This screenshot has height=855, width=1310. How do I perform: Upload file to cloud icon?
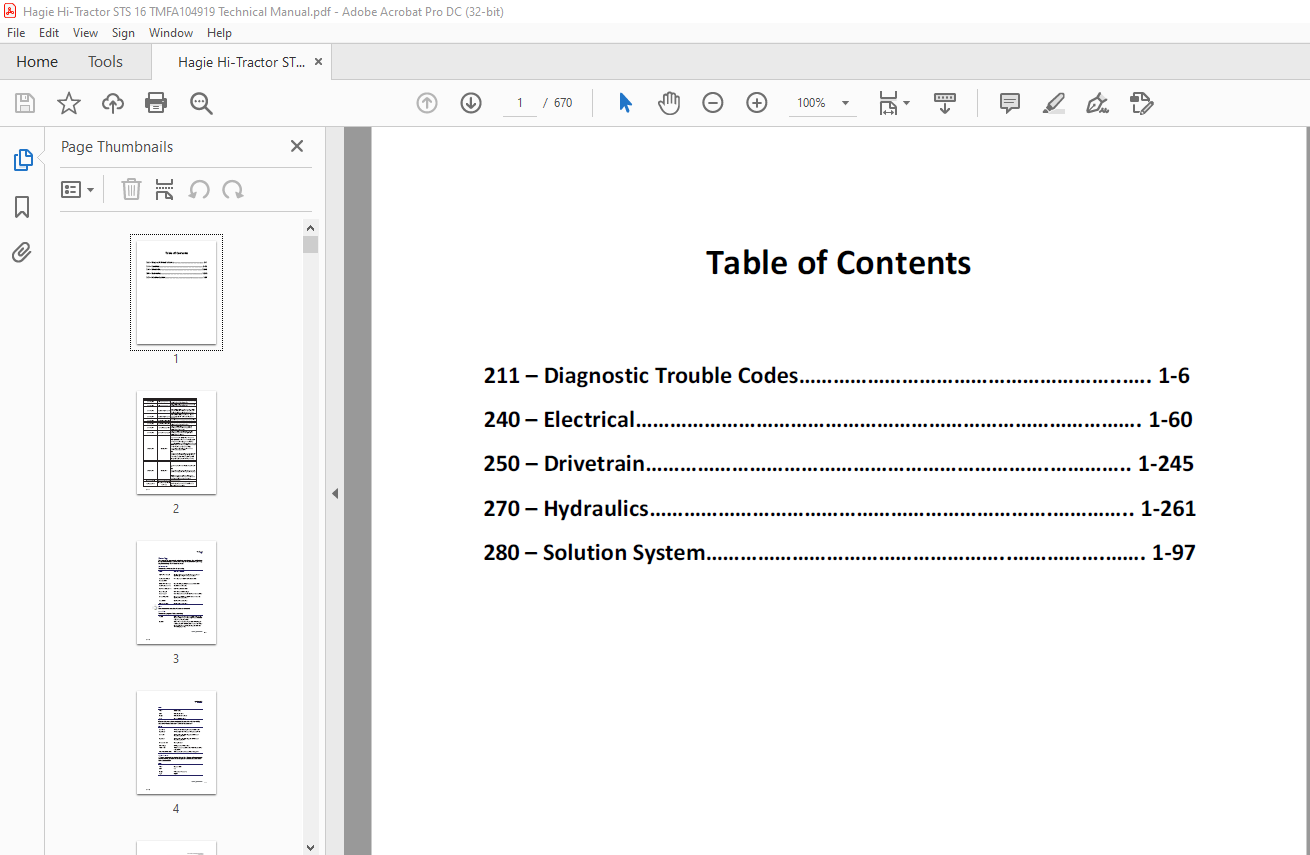(113, 103)
